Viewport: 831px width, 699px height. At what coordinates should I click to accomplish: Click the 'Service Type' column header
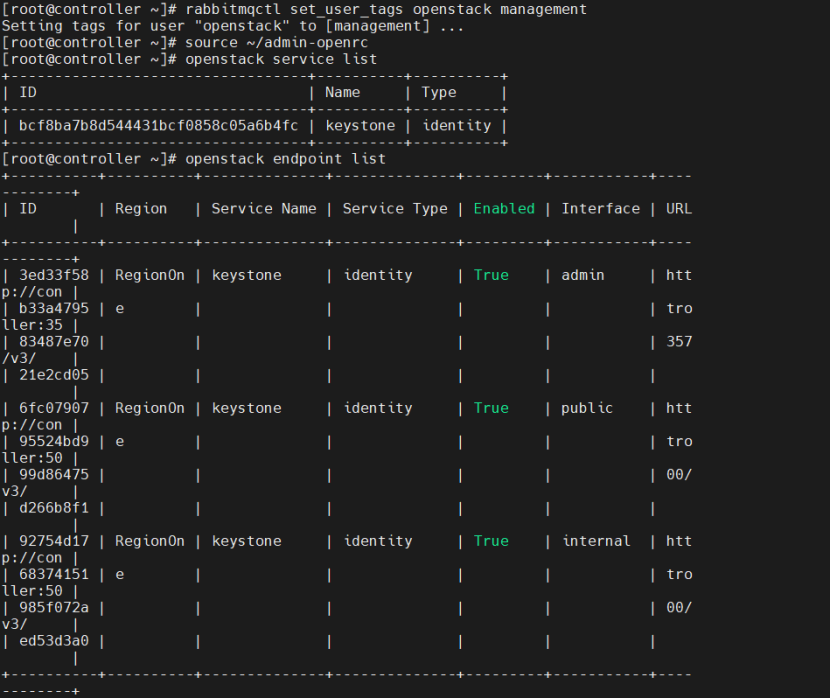click(395, 209)
